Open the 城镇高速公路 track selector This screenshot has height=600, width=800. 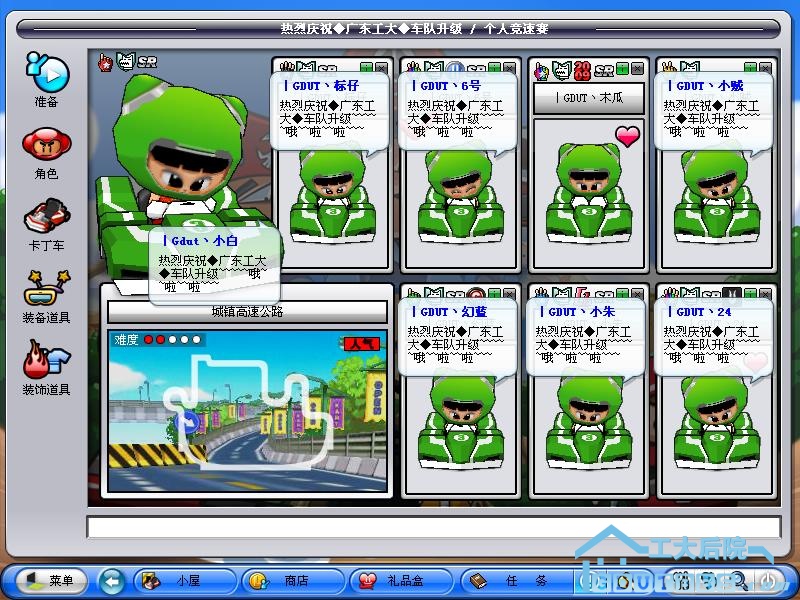pos(247,312)
